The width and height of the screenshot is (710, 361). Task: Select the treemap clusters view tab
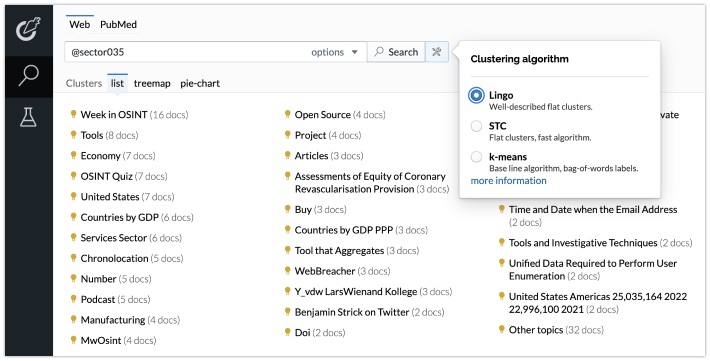tap(152, 83)
